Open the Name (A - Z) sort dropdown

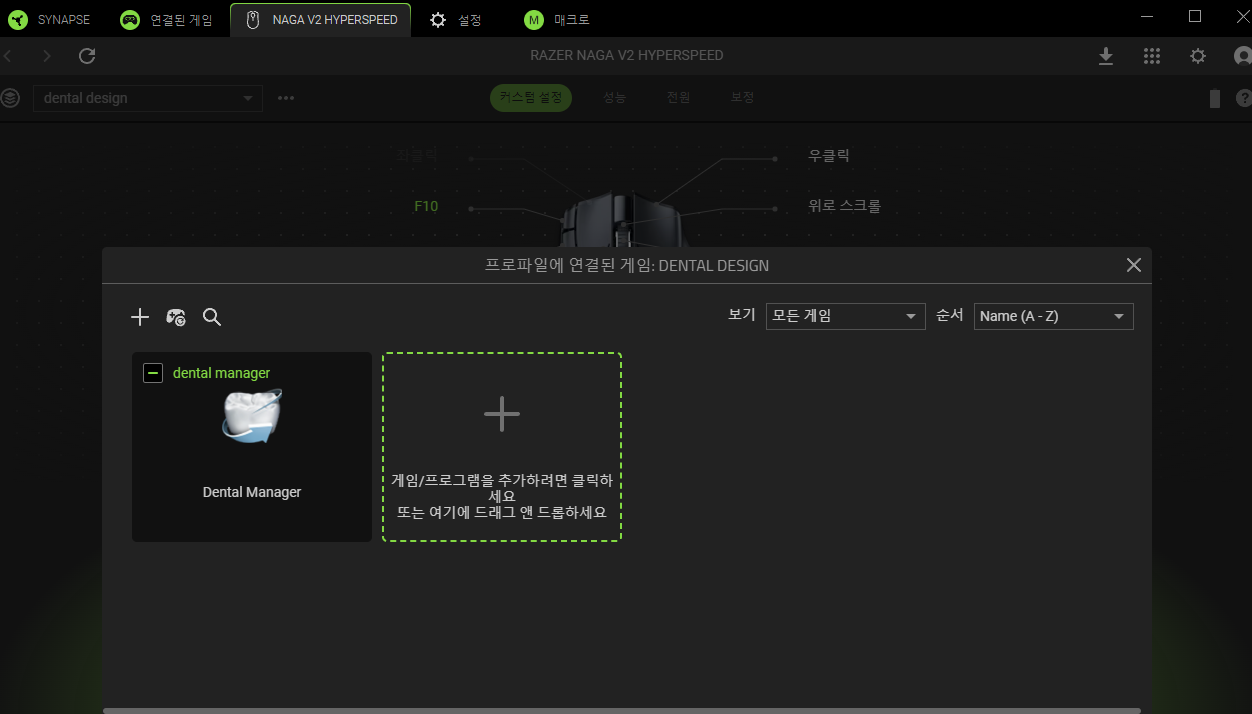1054,316
